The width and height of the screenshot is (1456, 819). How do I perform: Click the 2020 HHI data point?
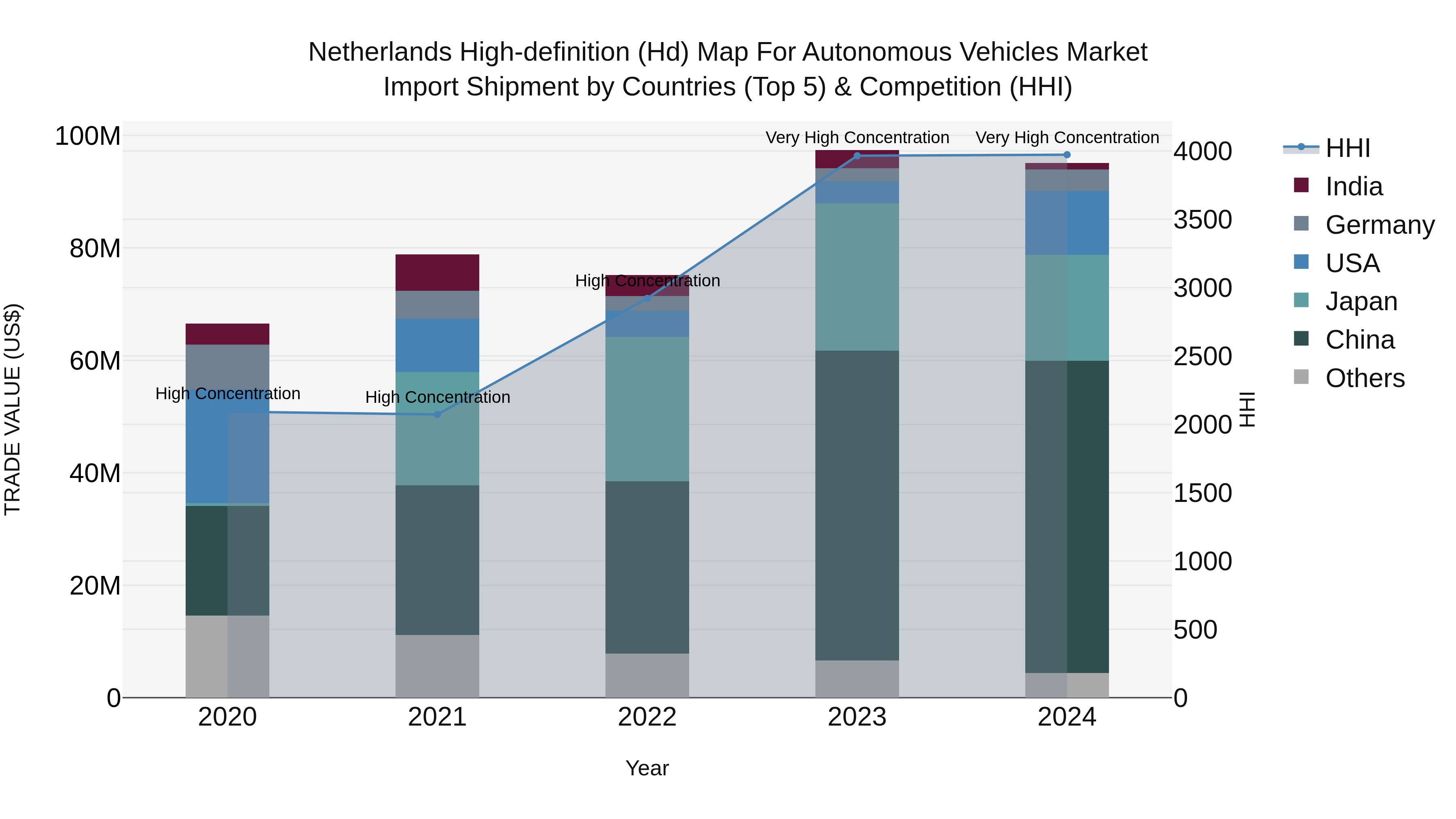(x=228, y=412)
